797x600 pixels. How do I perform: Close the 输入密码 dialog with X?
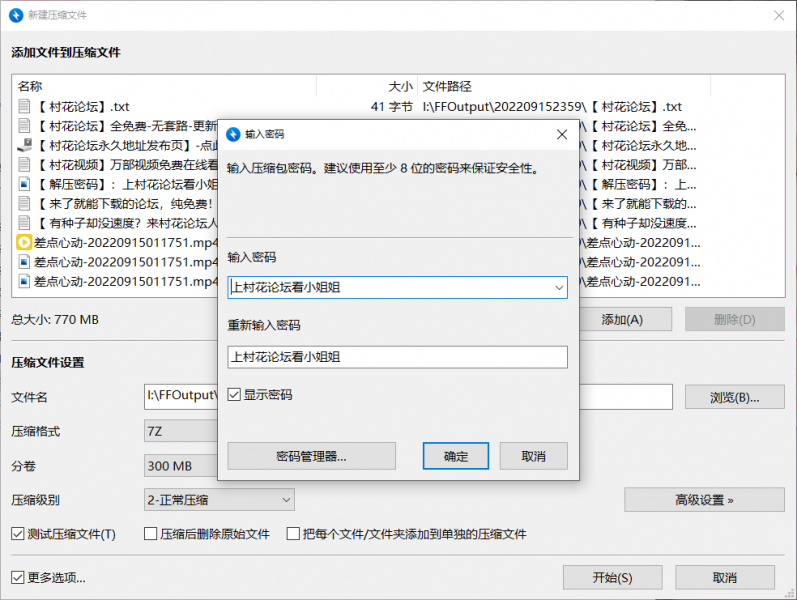click(x=562, y=133)
